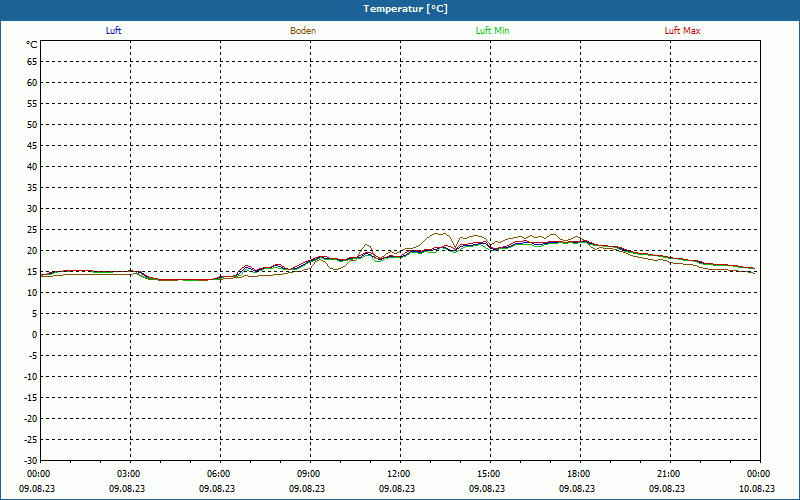The height and width of the screenshot is (500, 800).
Task: Click the -10 y-axis value
Action: click(31, 377)
